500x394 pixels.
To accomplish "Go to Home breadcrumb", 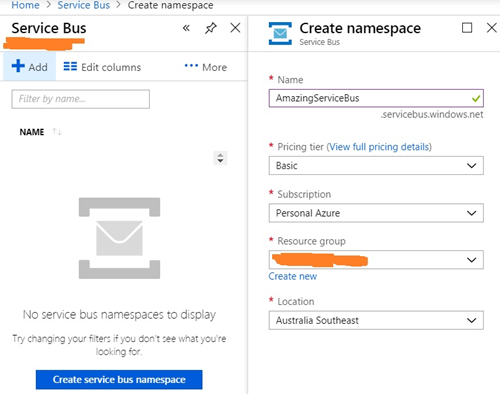I will pos(25,5).
